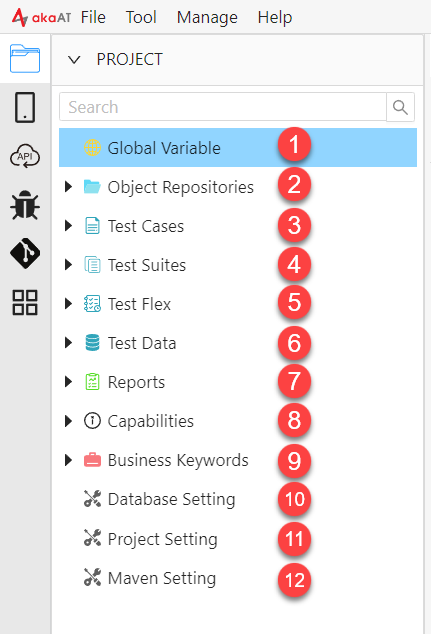The height and width of the screenshot is (634, 431).
Task: Click the search magnifier button
Action: pyautogui.click(x=400, y=107)
